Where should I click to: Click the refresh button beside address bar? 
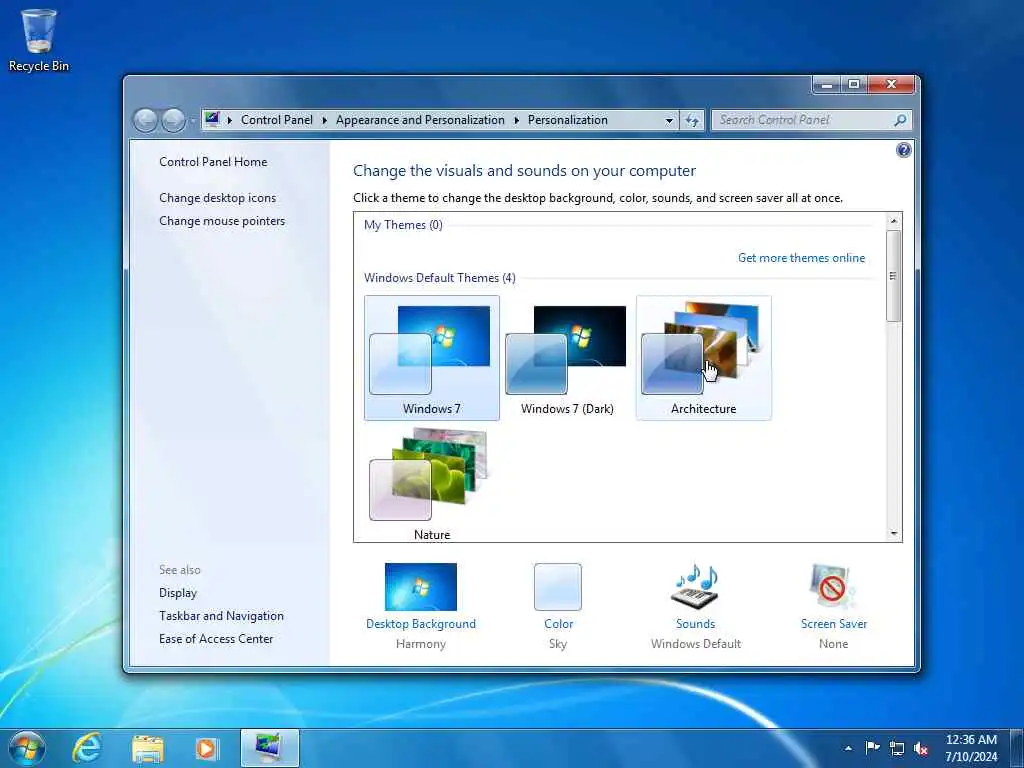[x=692, y=120]
